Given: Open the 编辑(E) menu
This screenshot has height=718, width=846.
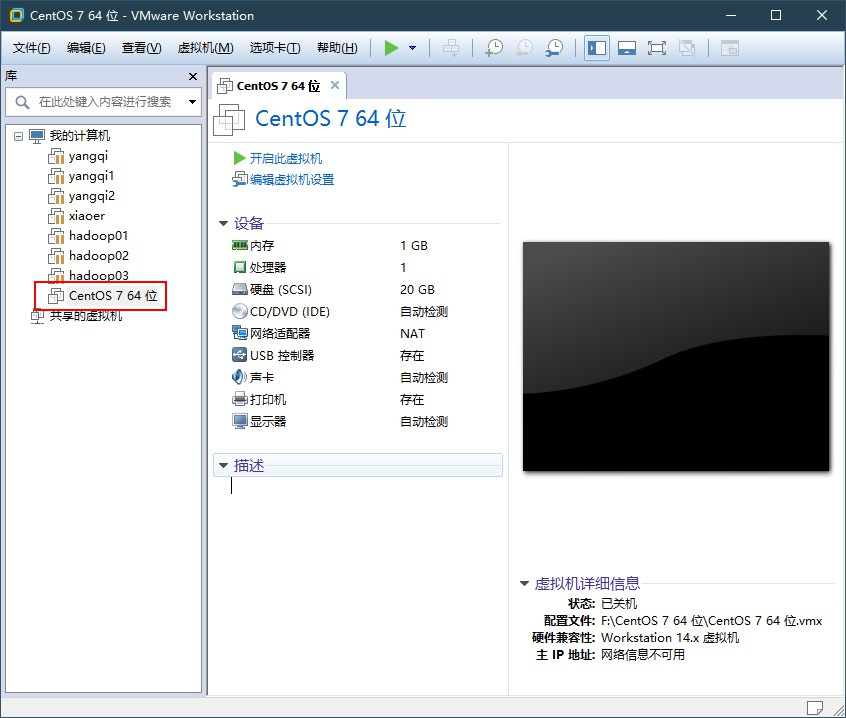Looking at the screenshot, I should [x=86, y=48].
